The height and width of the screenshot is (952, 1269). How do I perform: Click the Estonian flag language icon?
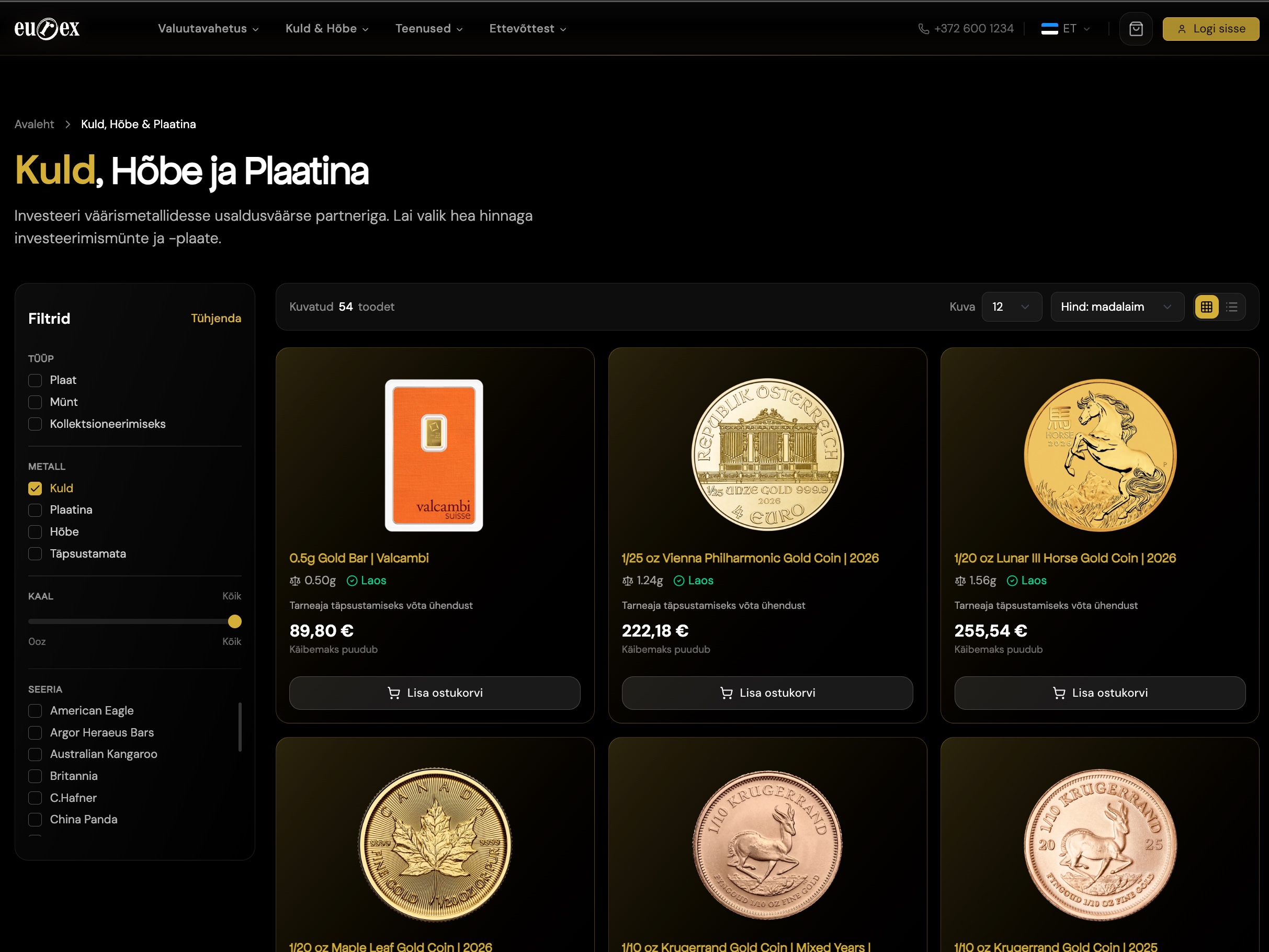coord(1049,29)
